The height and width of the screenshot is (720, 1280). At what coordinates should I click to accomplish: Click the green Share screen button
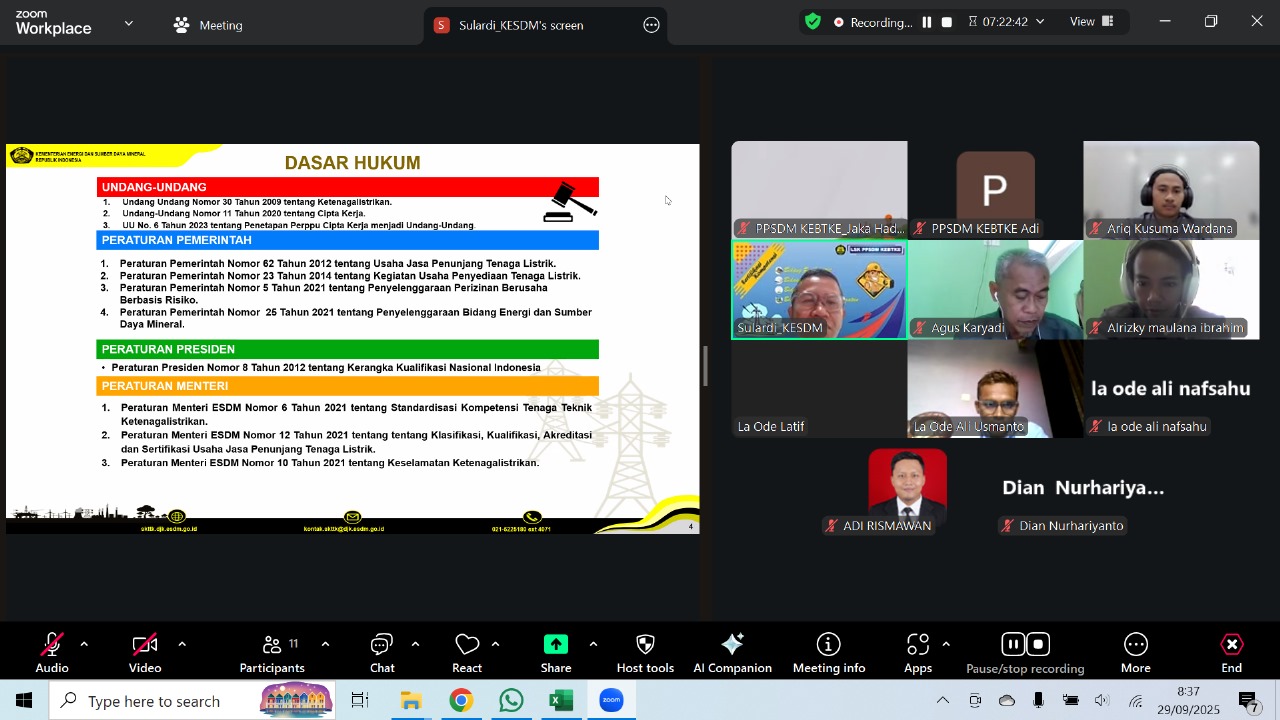coord(556,653)
